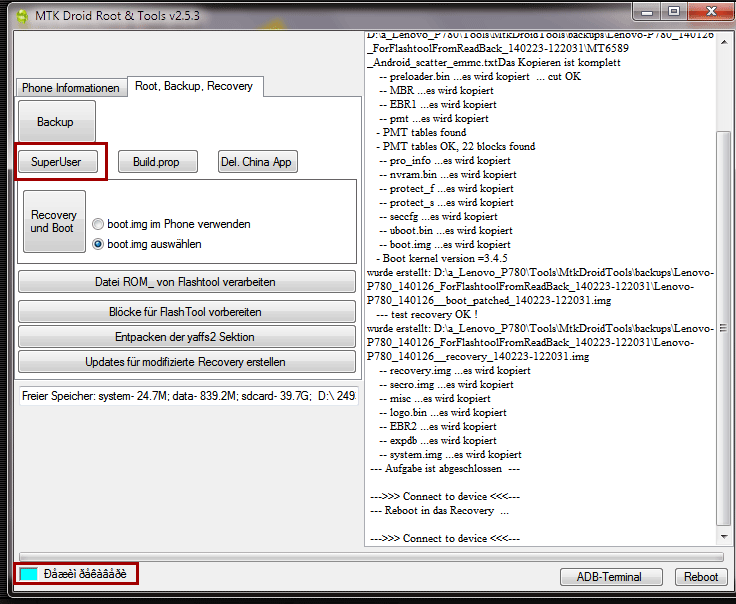Click 'Updates für modifizierte Recovery erstellen'

tap(186, 361)
